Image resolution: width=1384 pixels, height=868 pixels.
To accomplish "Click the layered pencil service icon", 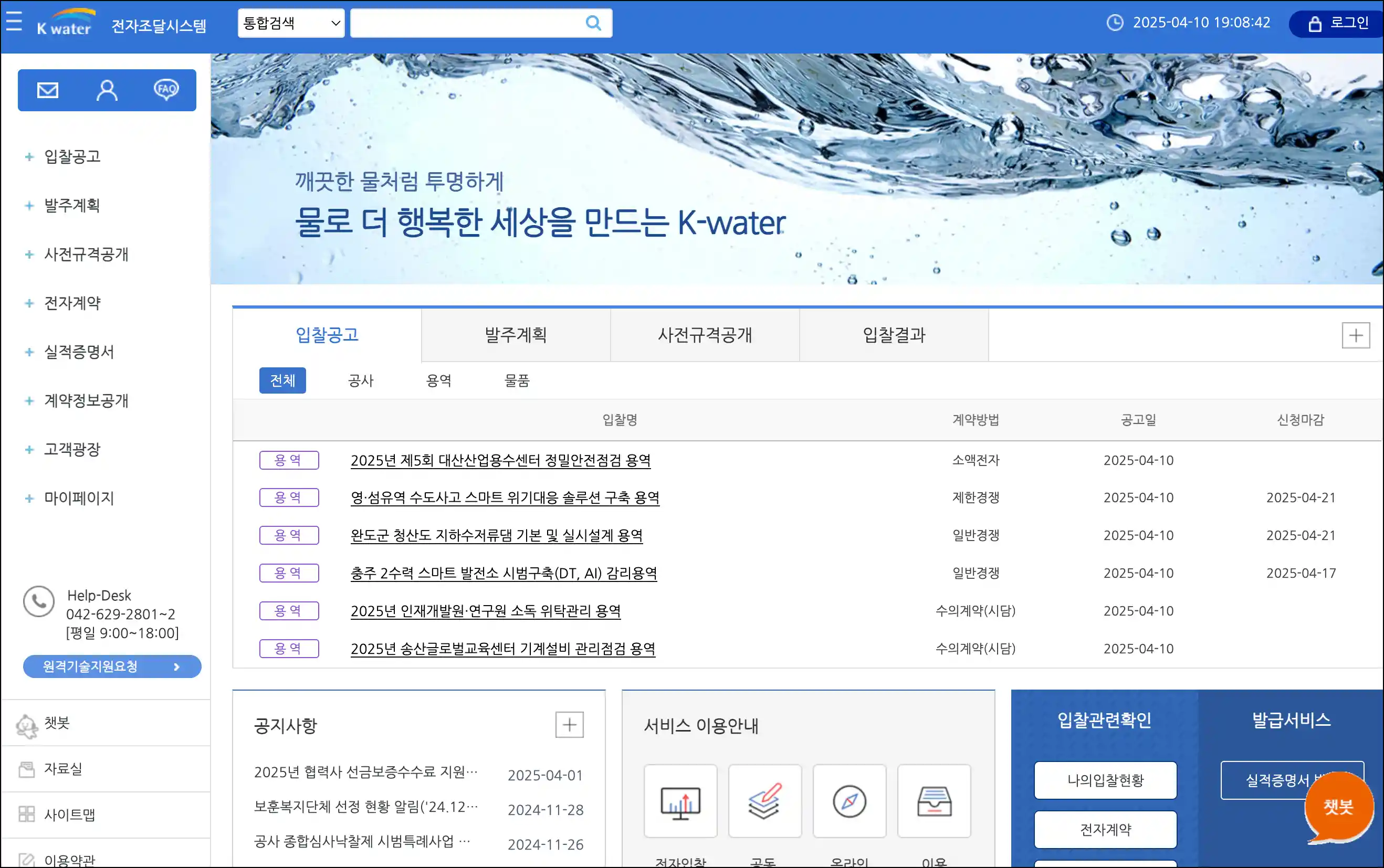I will (x=765, y=801).
